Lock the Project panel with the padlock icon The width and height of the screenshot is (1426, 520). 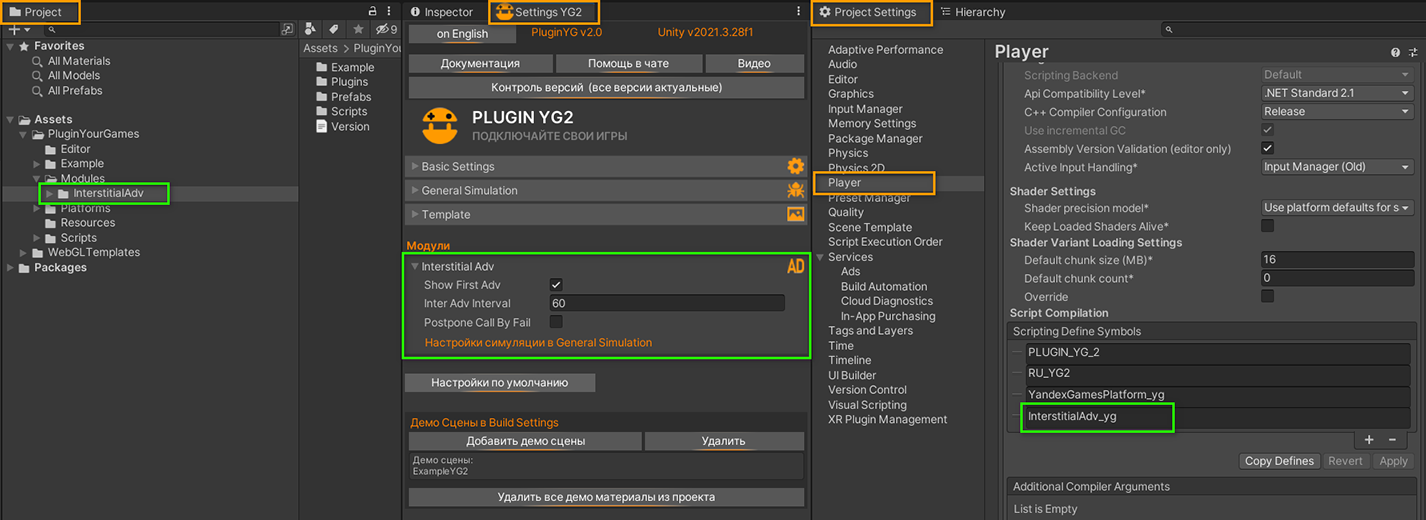[373, 11]
